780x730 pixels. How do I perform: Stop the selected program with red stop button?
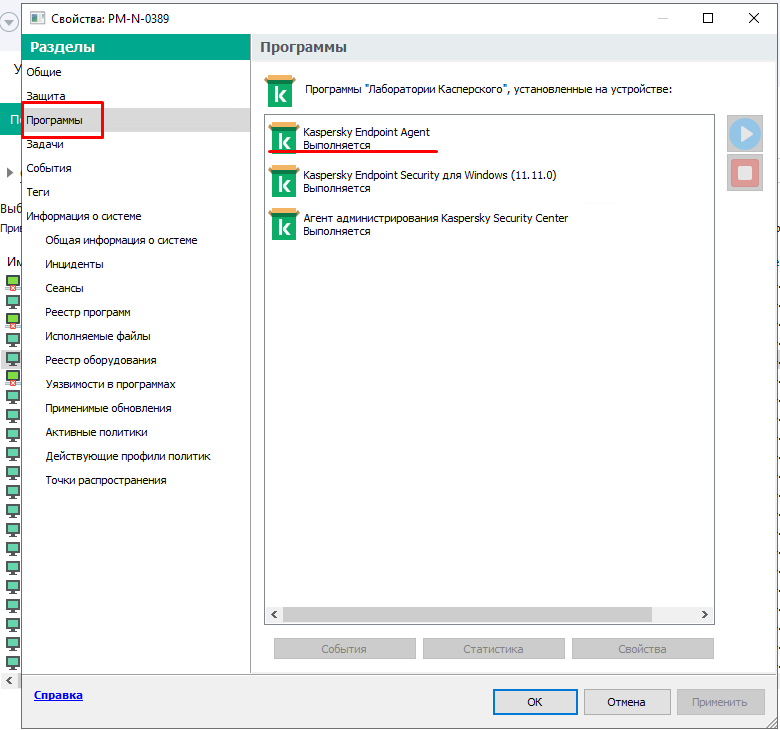click(744, 173)
